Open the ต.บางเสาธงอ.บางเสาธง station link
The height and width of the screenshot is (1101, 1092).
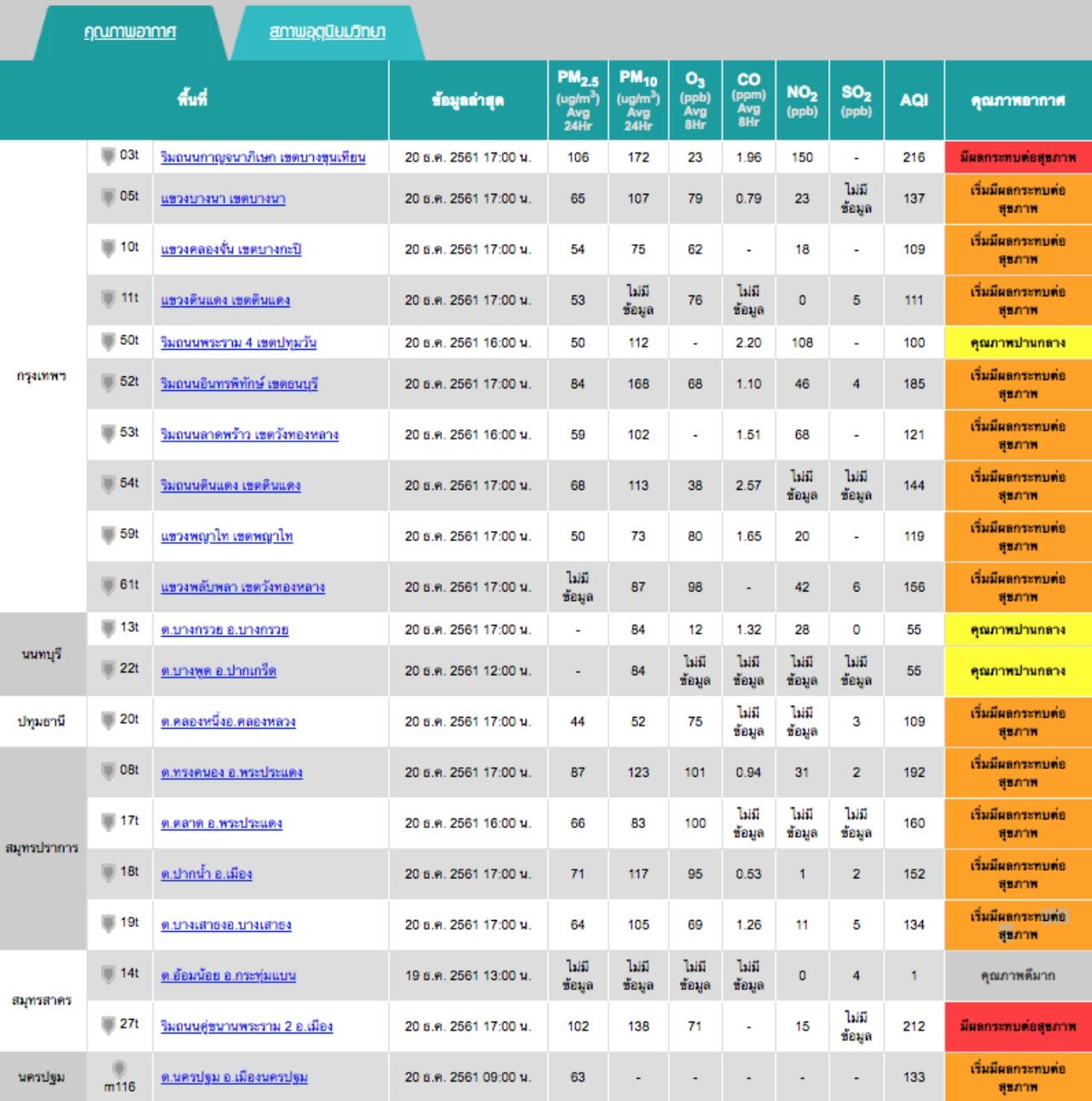pos(226,925)
